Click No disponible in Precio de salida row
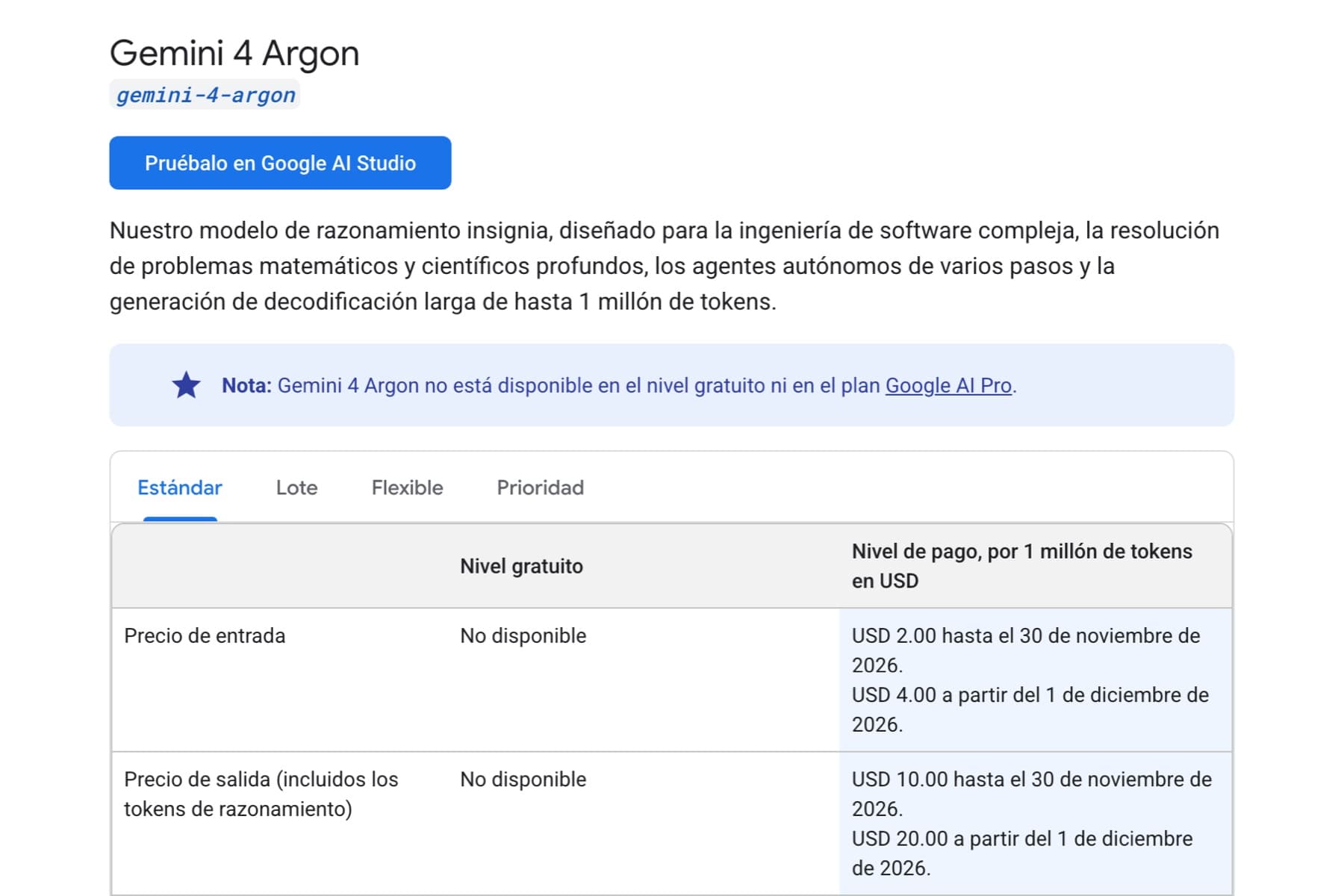 (523, 779)
